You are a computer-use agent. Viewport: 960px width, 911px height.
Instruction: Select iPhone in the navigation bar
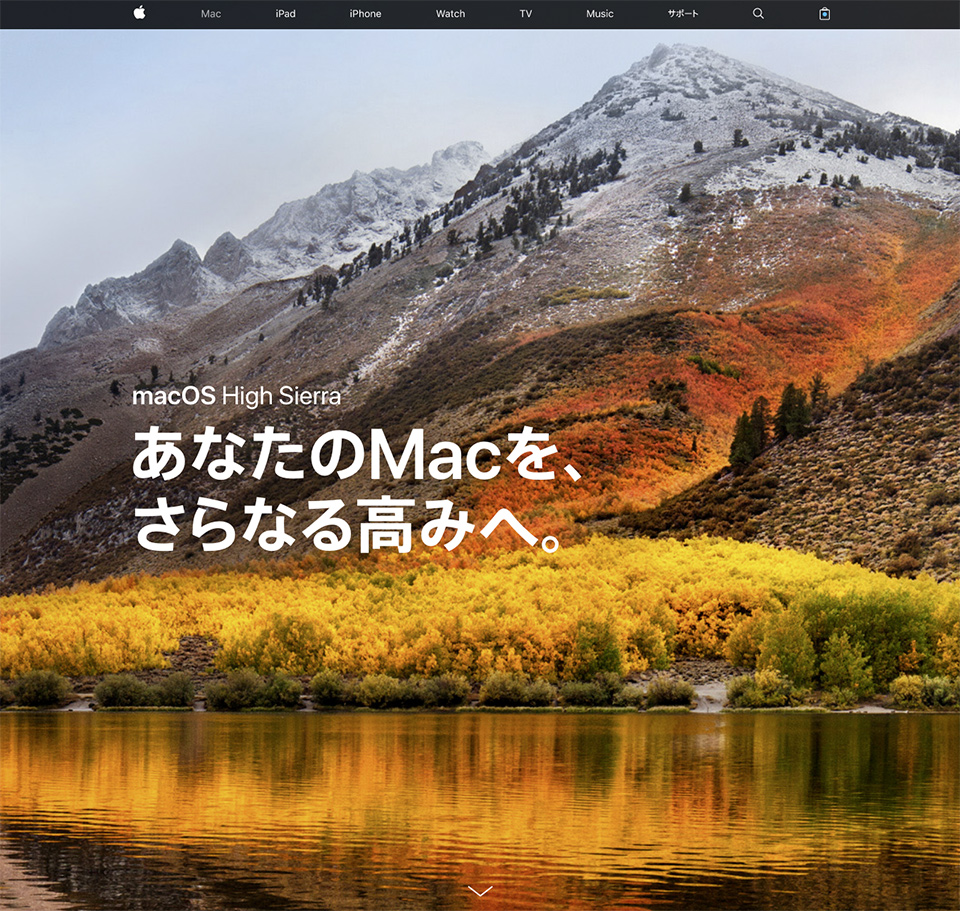(x=366, y=13)
